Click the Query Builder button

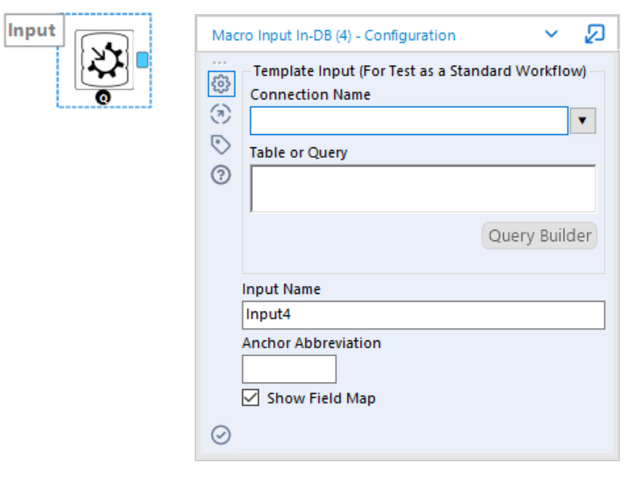(x=540, y=237)
